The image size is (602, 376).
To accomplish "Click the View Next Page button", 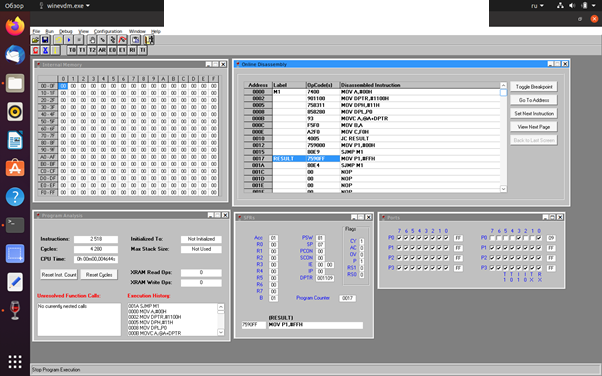I will [x=534, y=127].
